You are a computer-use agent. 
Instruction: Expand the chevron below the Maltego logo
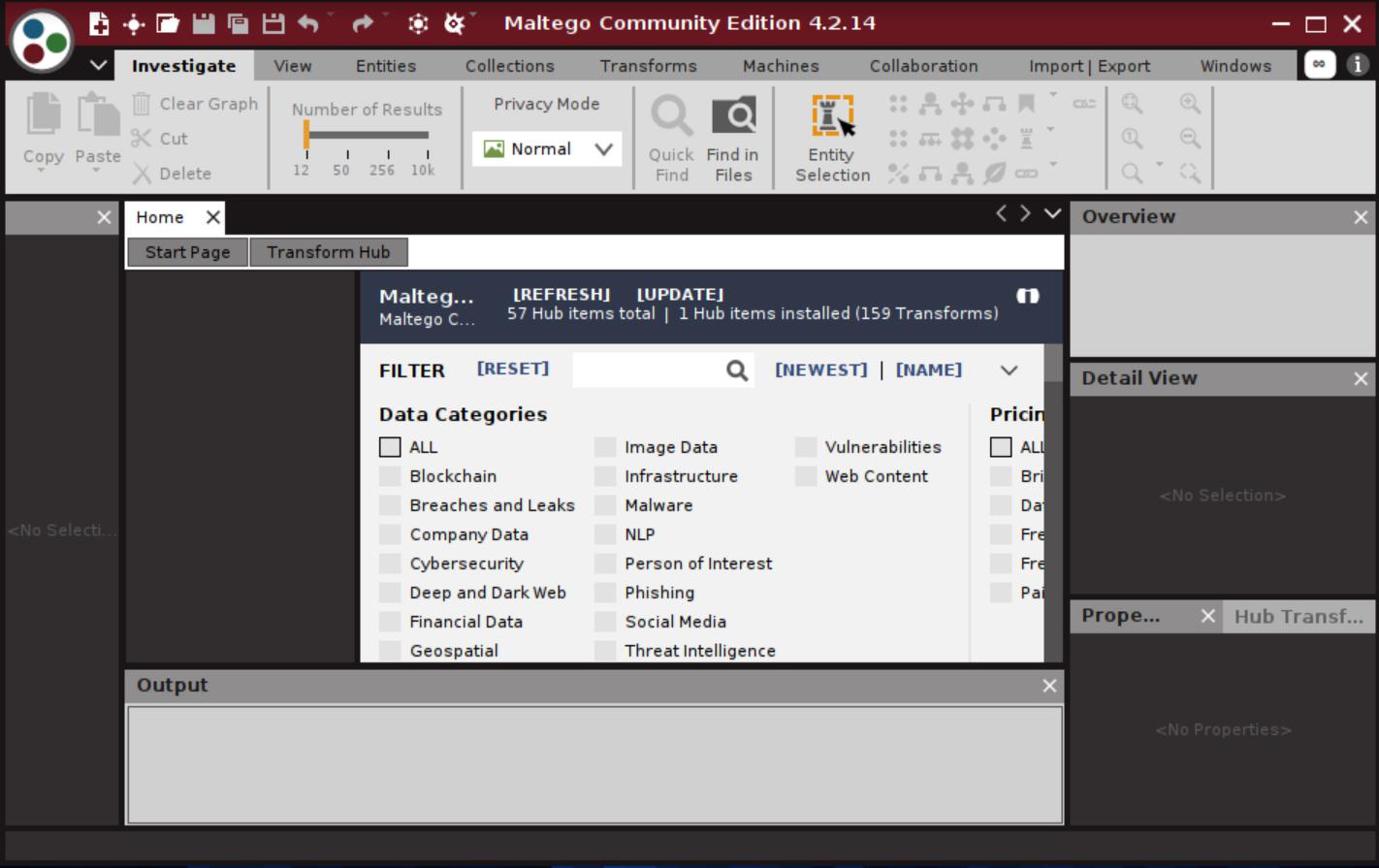[x=98, y=65]
